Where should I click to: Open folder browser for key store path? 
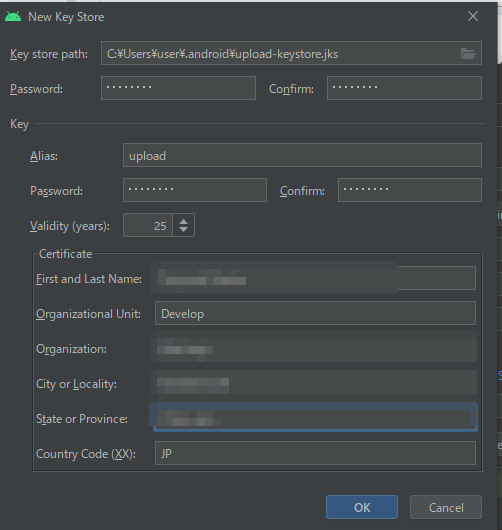click(x=468, y=53)
